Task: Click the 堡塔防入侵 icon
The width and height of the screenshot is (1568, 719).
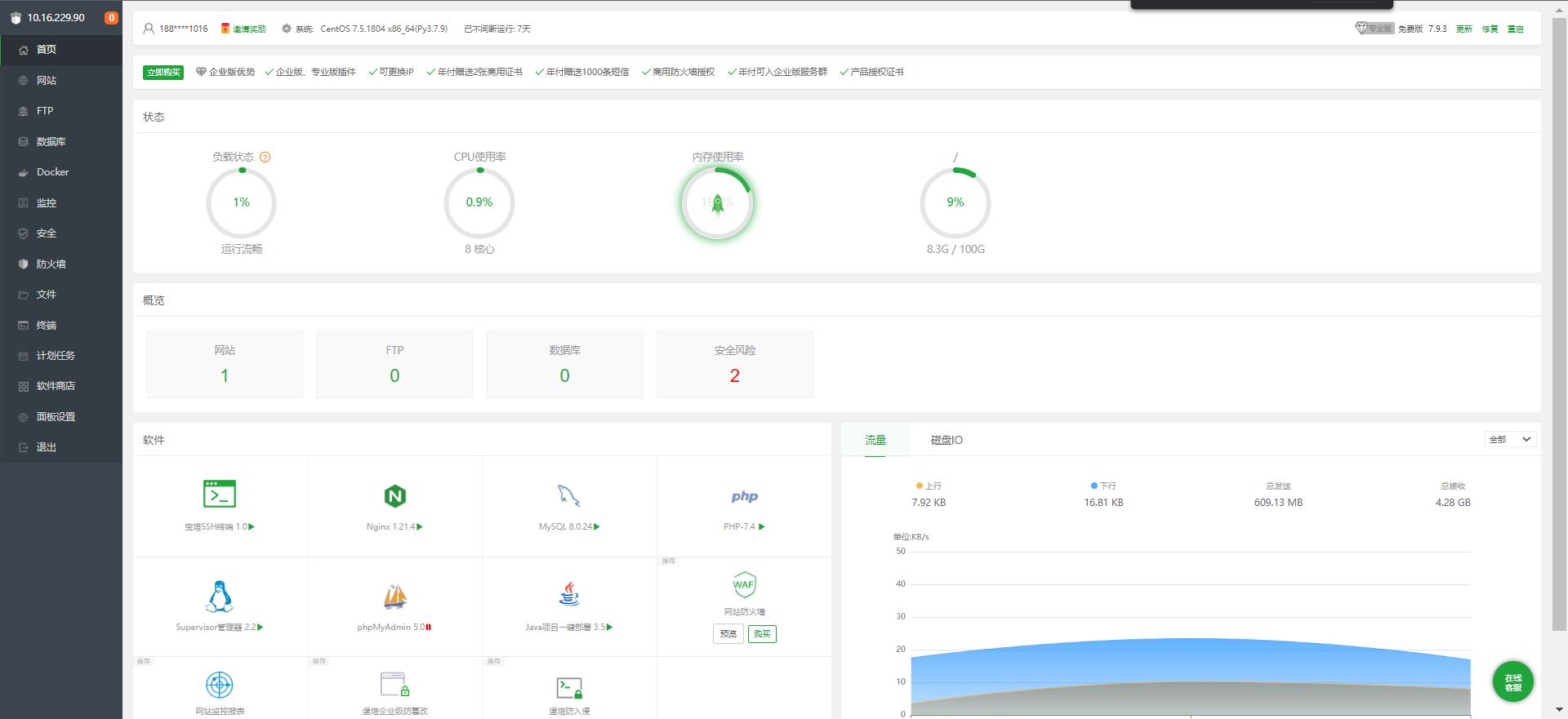Action: click(569, 687)
